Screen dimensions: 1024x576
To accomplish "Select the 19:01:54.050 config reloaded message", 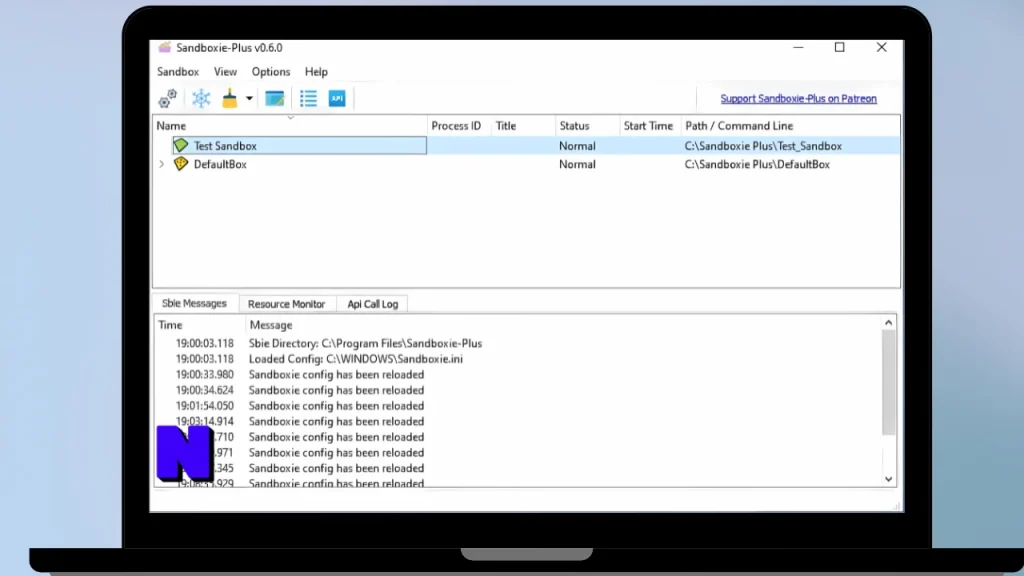I will click(518, 406).
